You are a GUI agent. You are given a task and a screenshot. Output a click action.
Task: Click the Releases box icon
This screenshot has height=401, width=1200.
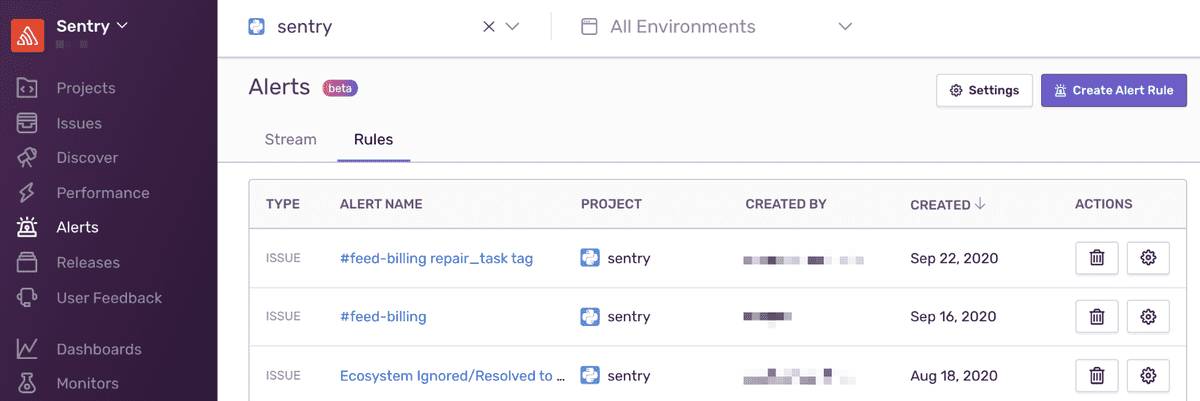[27, 262]
